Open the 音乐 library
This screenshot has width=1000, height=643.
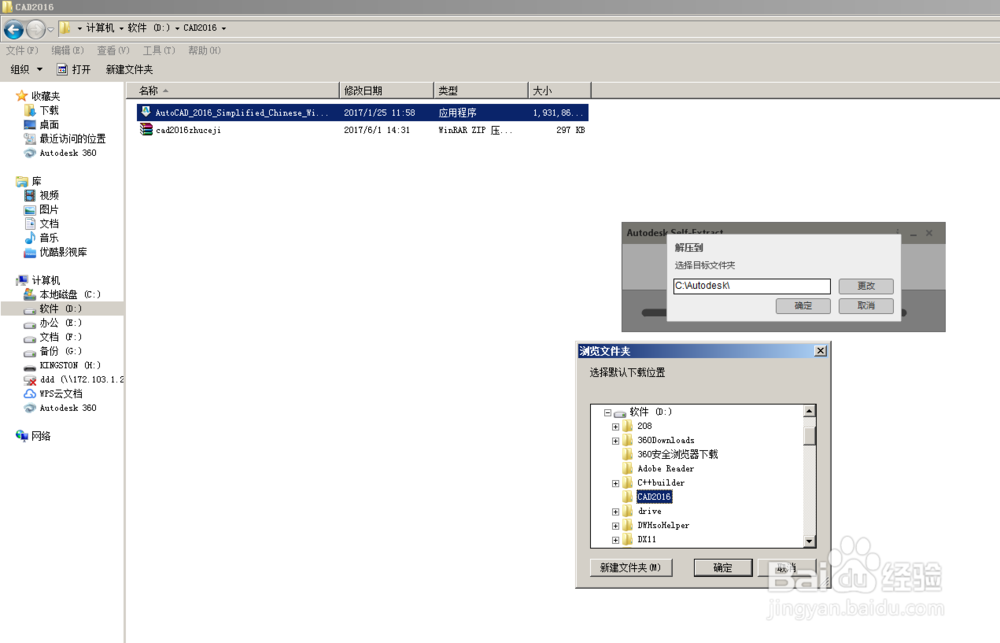(49, 238)
